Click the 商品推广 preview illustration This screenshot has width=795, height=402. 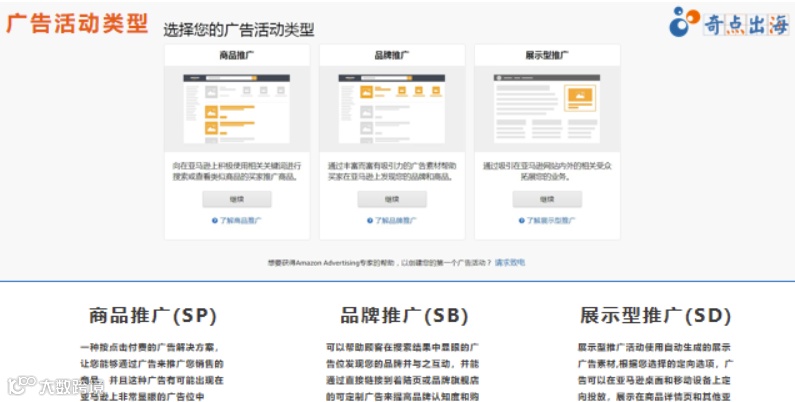click(237, 109)
